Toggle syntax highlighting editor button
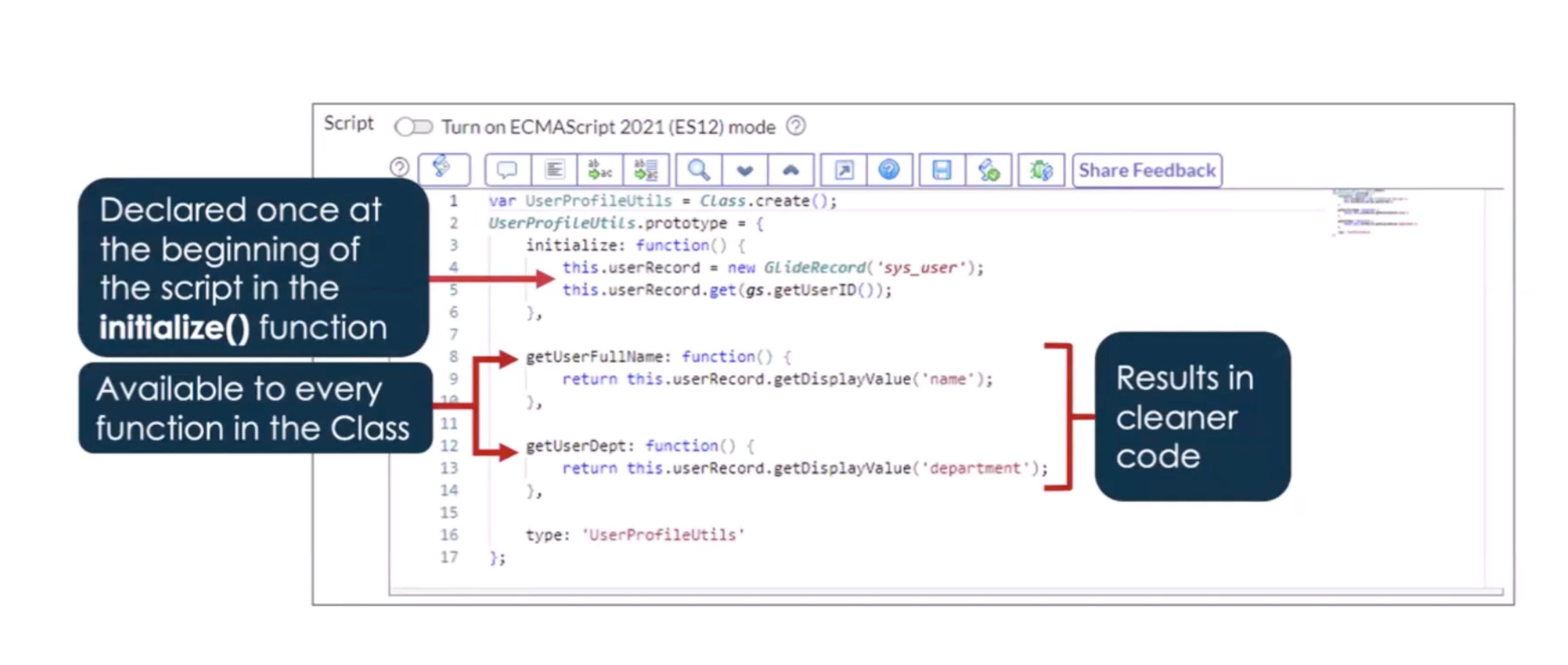This screenshot has width=1568, height=665. point(444,169)
